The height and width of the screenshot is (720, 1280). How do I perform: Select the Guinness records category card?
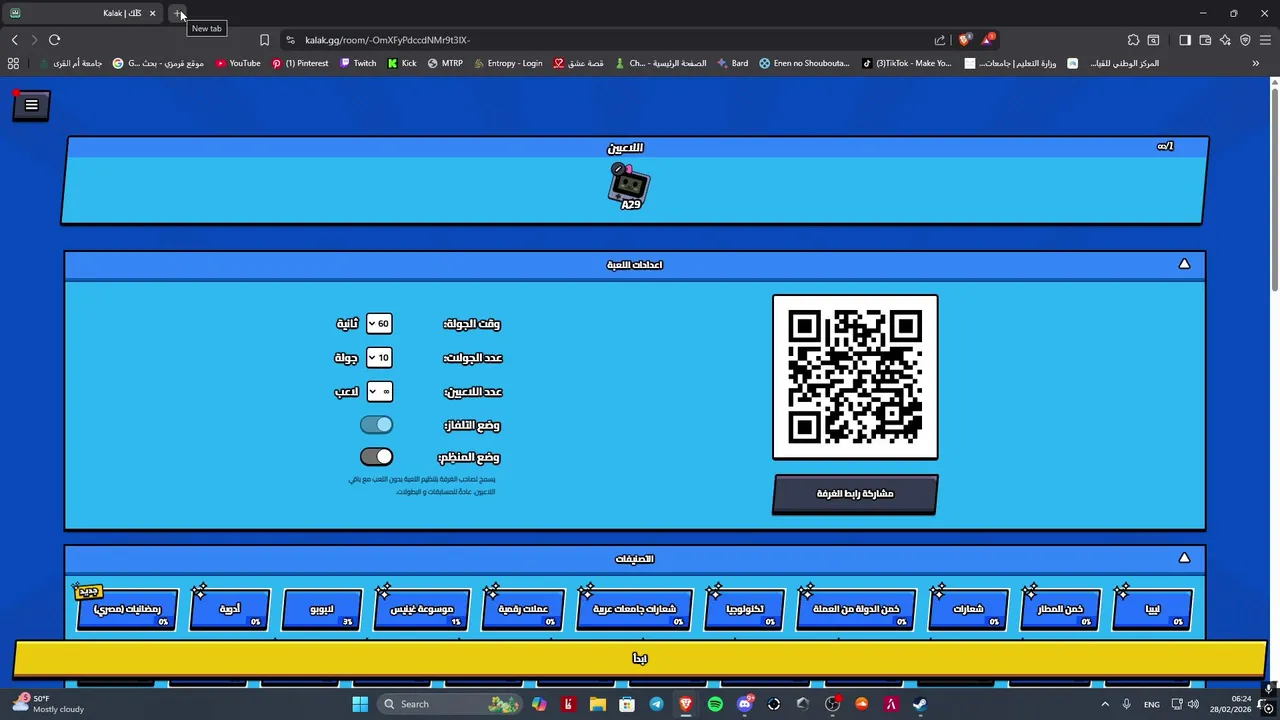(421, 609)
